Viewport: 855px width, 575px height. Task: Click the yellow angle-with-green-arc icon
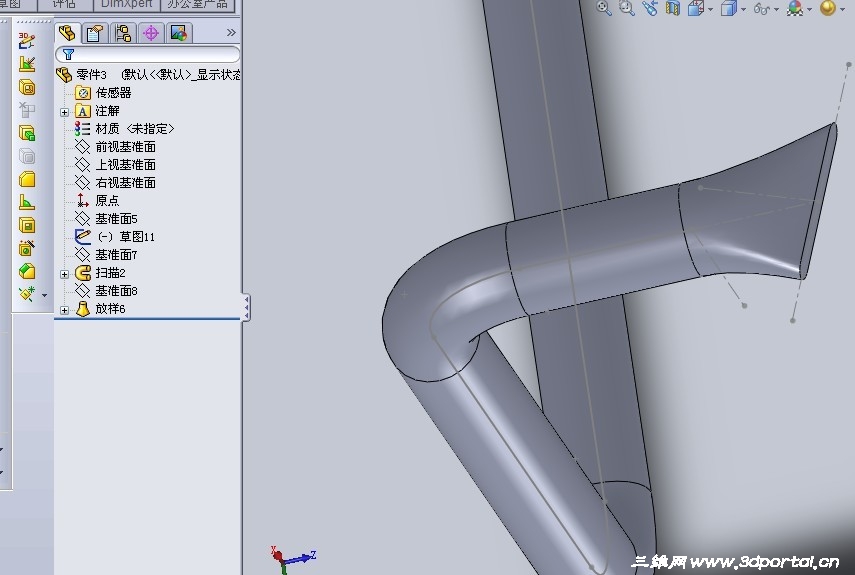27,202
